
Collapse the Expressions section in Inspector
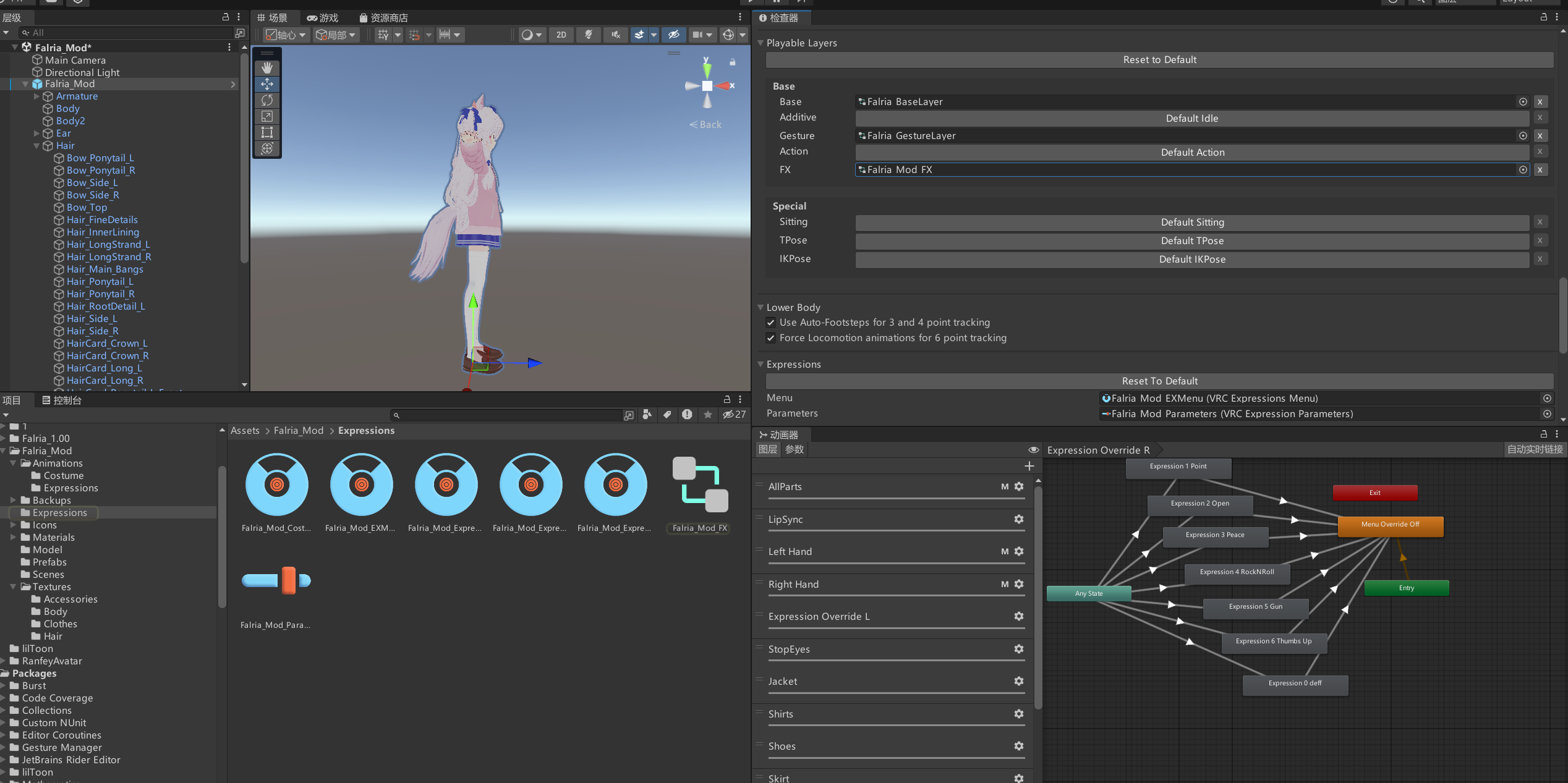(x=761, y=364)
